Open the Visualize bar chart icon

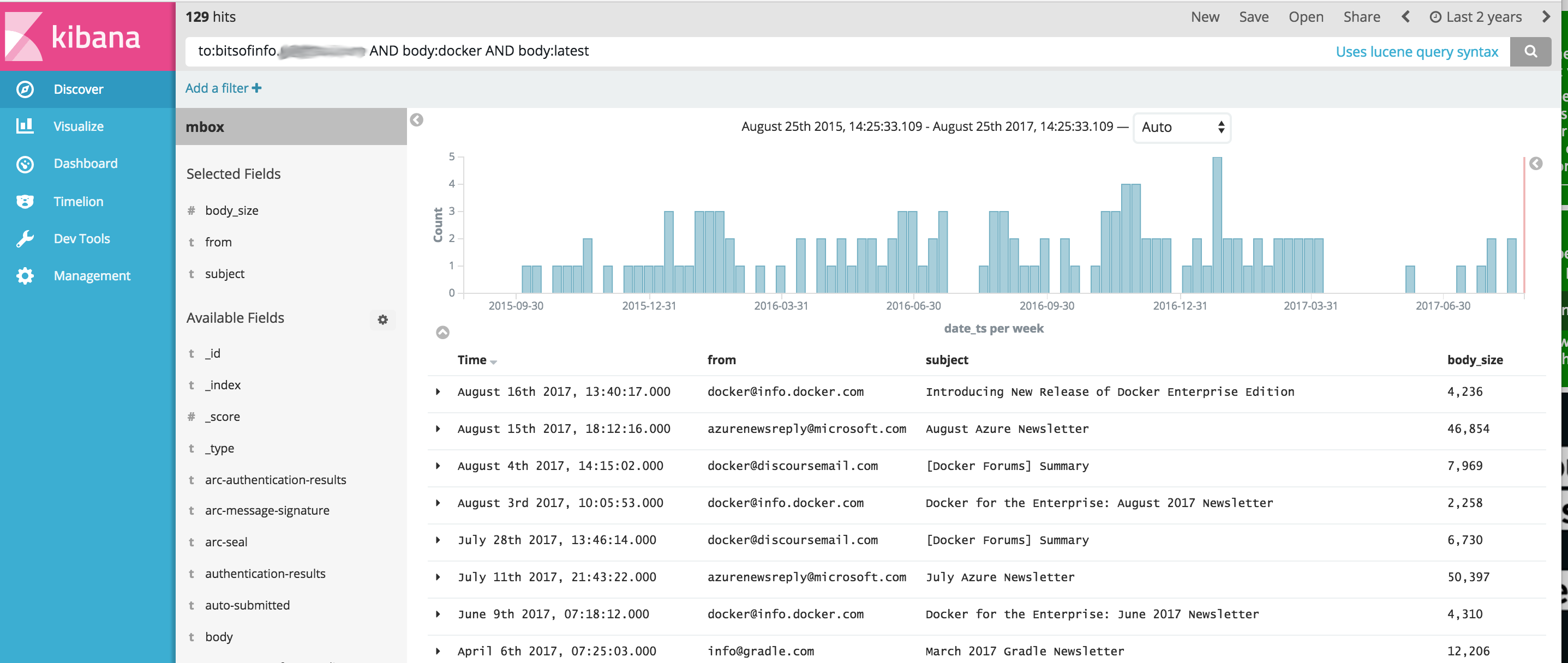(x=25, y=126)
